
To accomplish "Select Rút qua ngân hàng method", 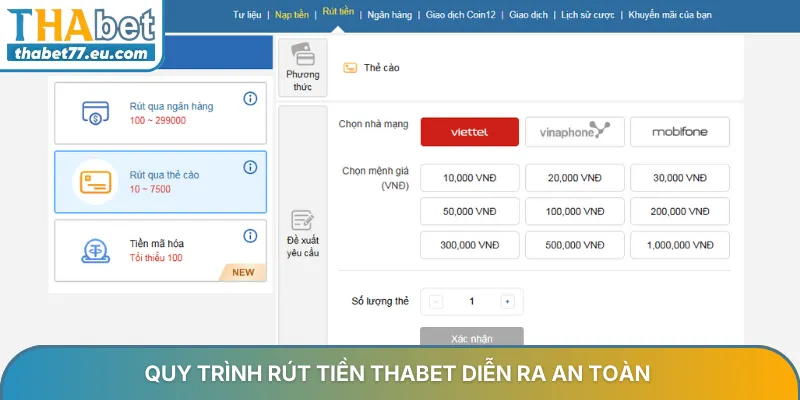I will [x=160, y=113].
